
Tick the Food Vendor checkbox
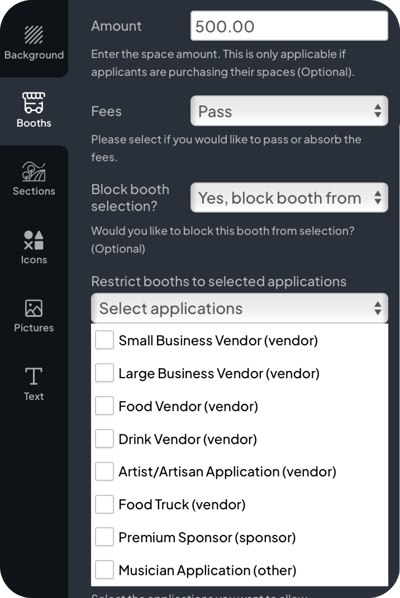[104, 405]
